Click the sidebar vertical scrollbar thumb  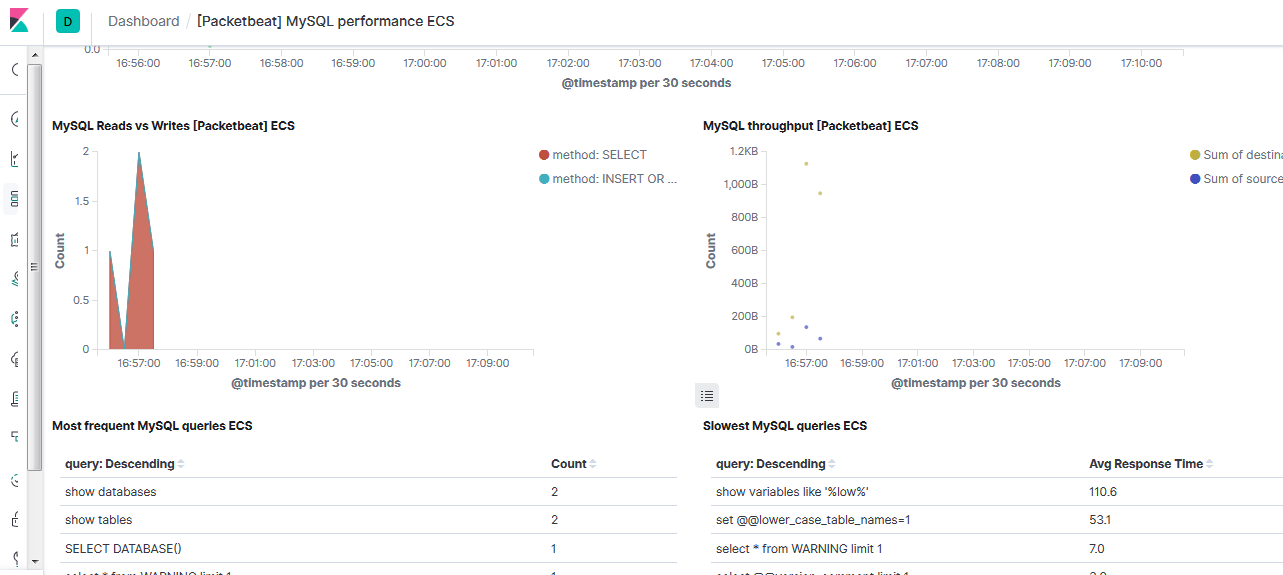[35, 267]
